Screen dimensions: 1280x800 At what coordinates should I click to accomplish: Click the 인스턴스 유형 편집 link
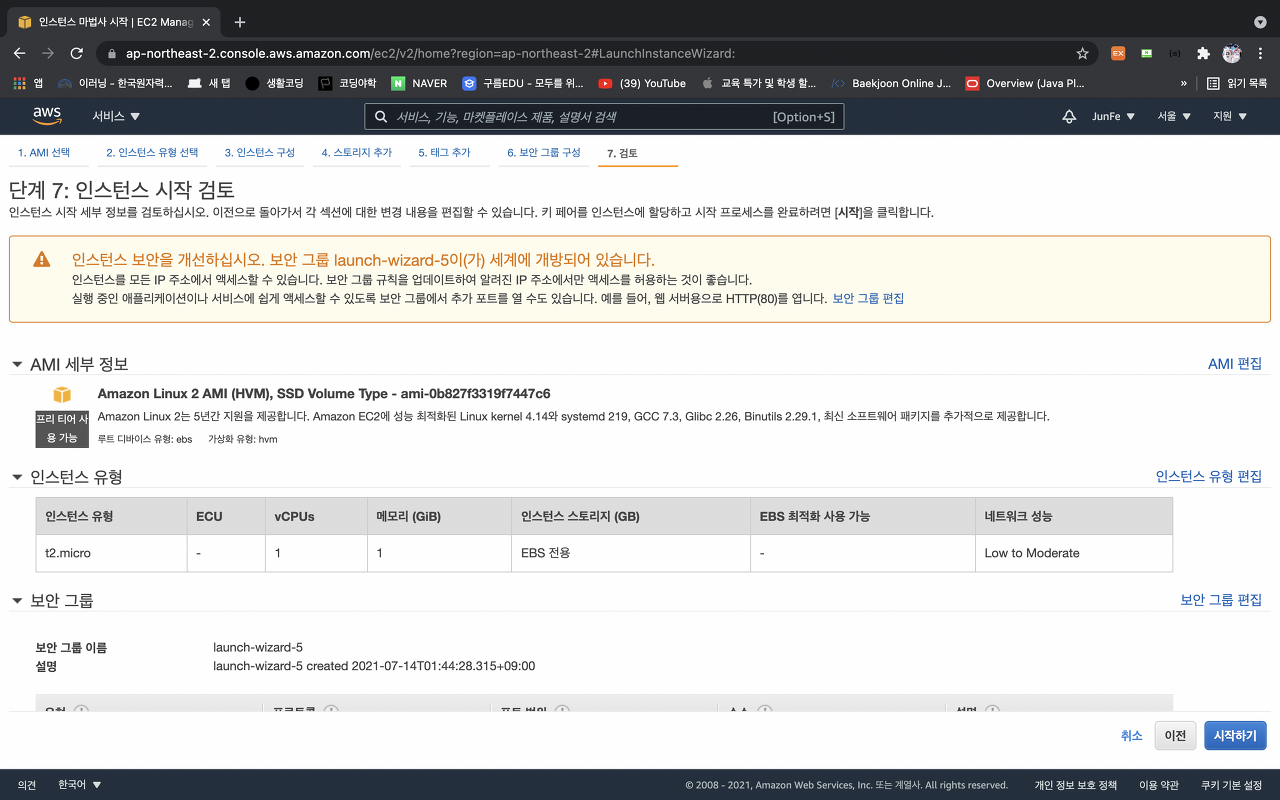(1209, 477)
